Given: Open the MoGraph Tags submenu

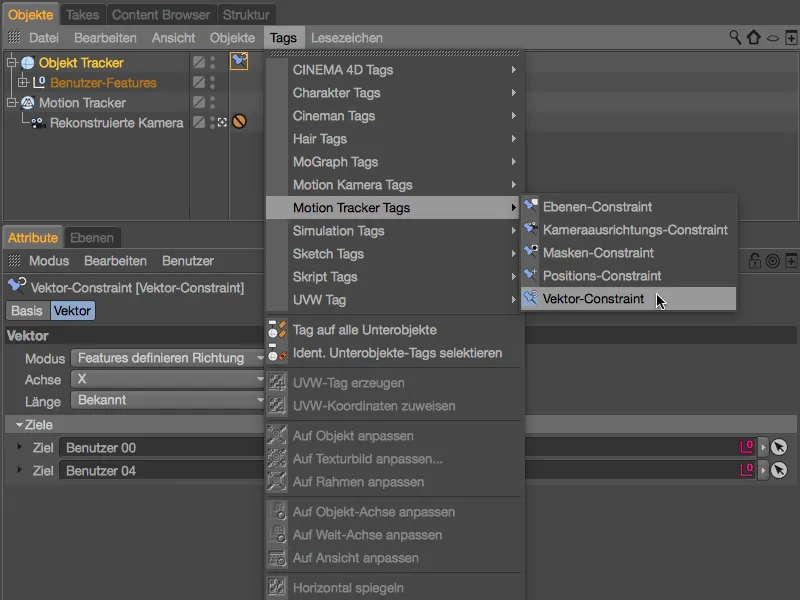Looking at the screenshot, I should 393,162.
